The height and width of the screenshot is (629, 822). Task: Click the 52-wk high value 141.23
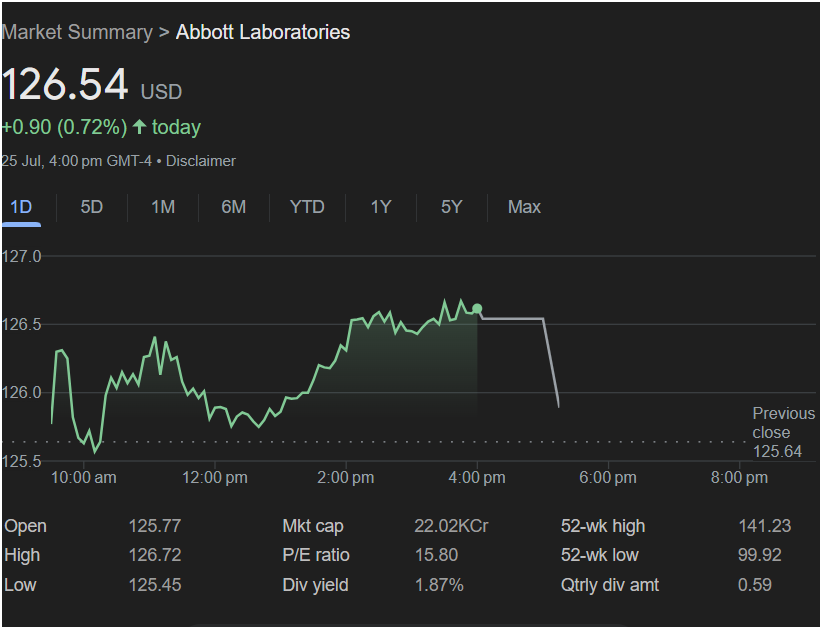(764, 526)
